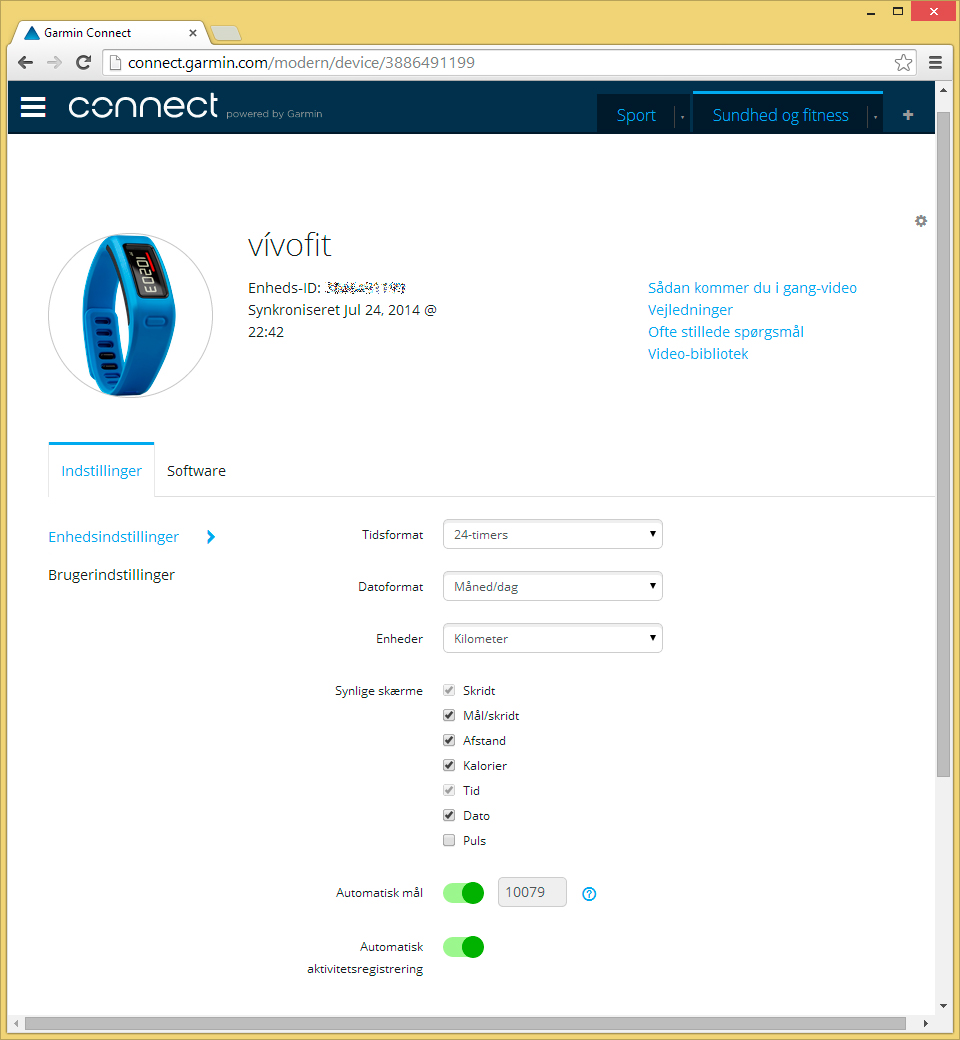Click the scroll down arrow on the vertical scrollbar
This screenshot has height=1040, width=960.
pyautogui.click(x=943, y=1006)
